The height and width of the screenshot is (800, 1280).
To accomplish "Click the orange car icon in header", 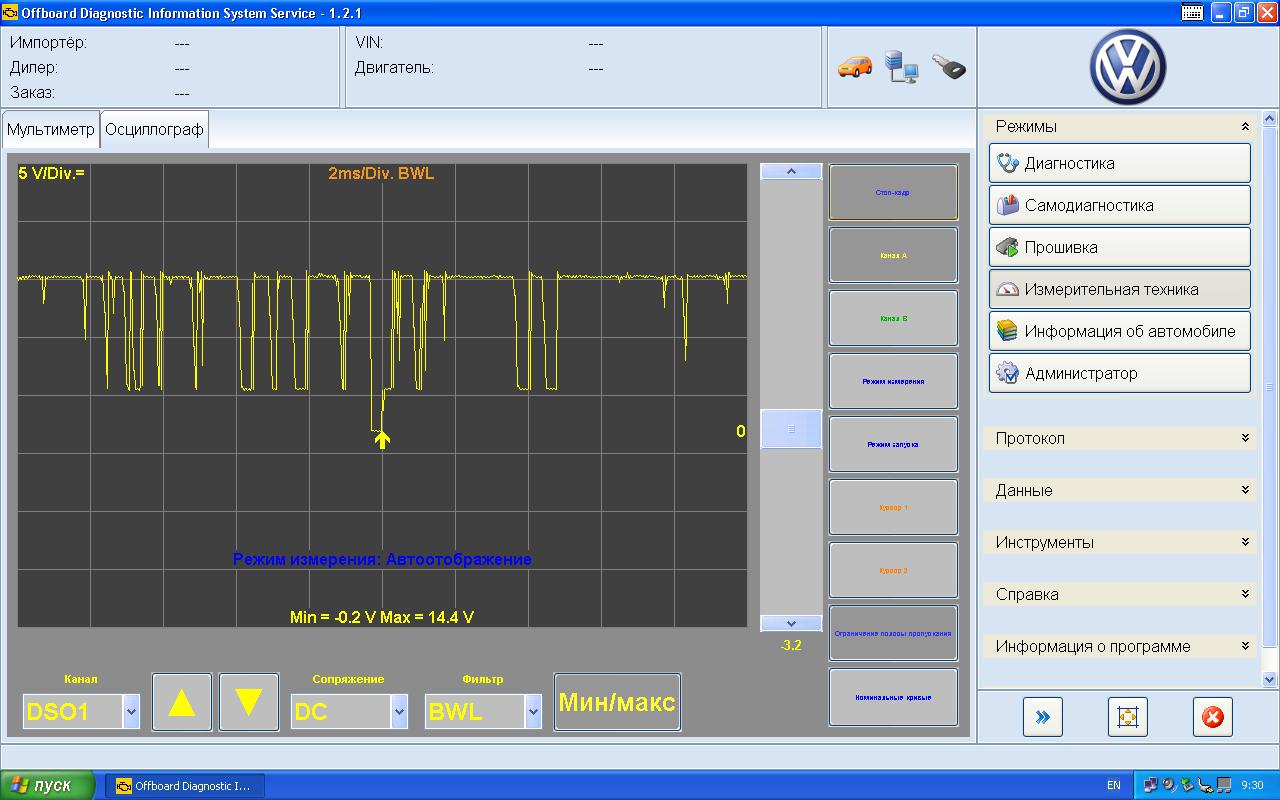I will click(855, 66).
